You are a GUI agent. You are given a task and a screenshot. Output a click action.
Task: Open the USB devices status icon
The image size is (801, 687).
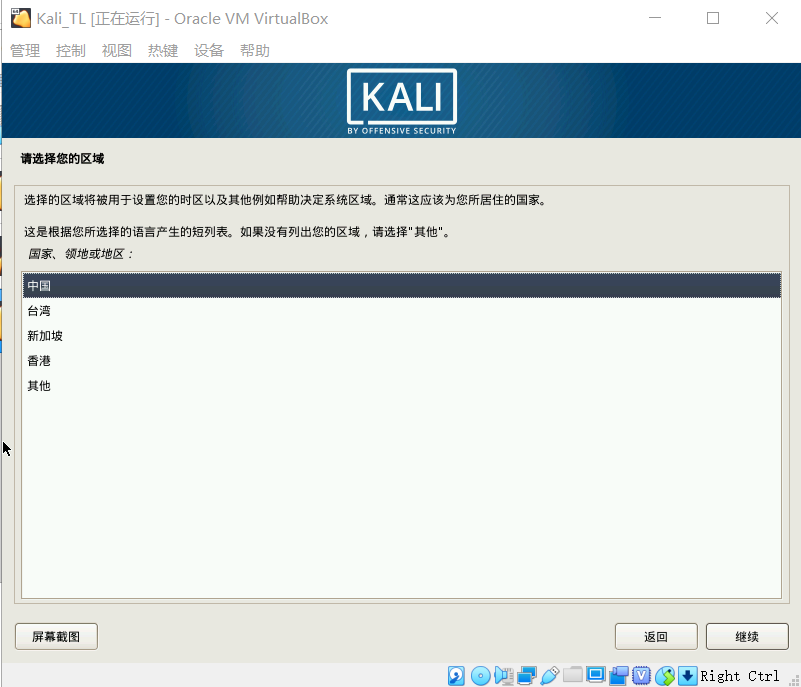(550, 675)
